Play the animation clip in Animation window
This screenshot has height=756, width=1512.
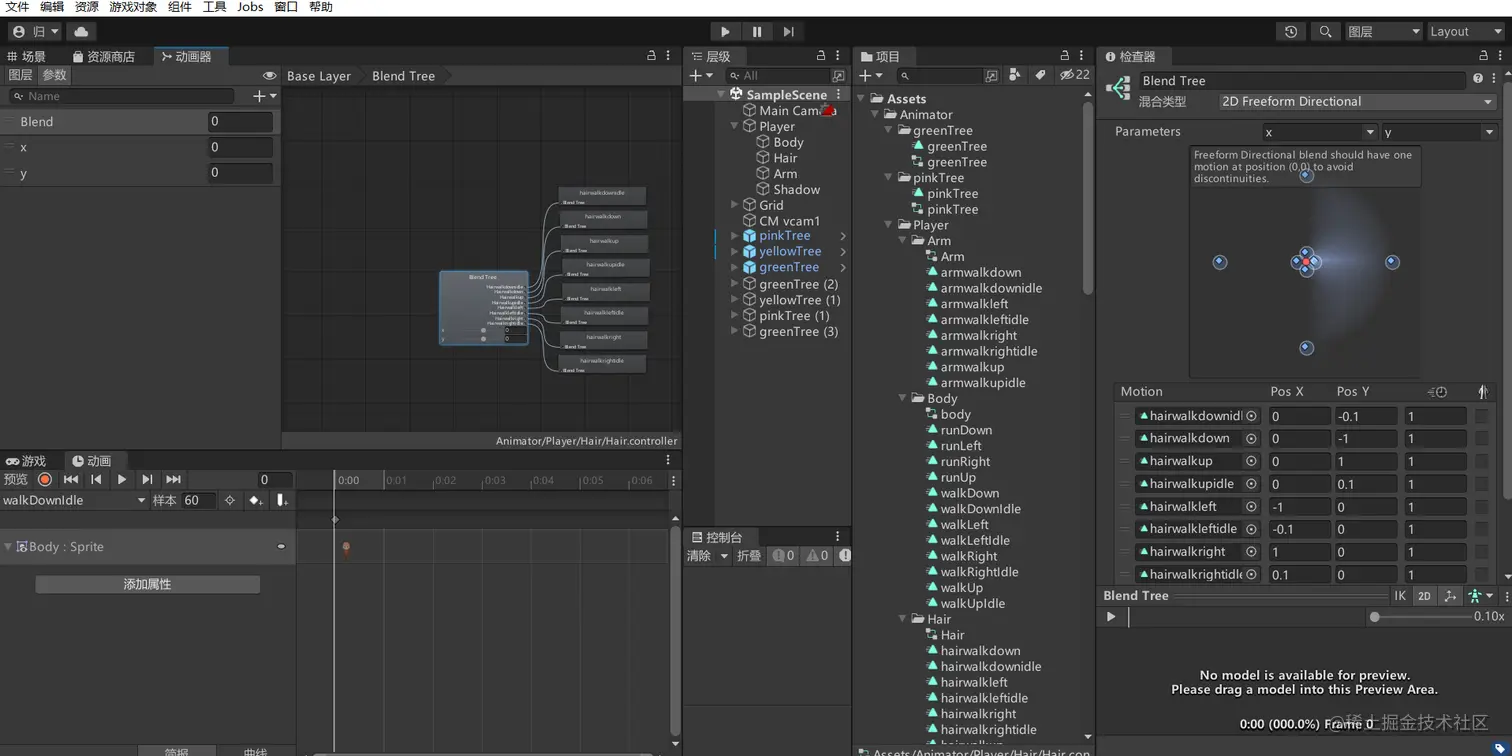coord(122,480)
